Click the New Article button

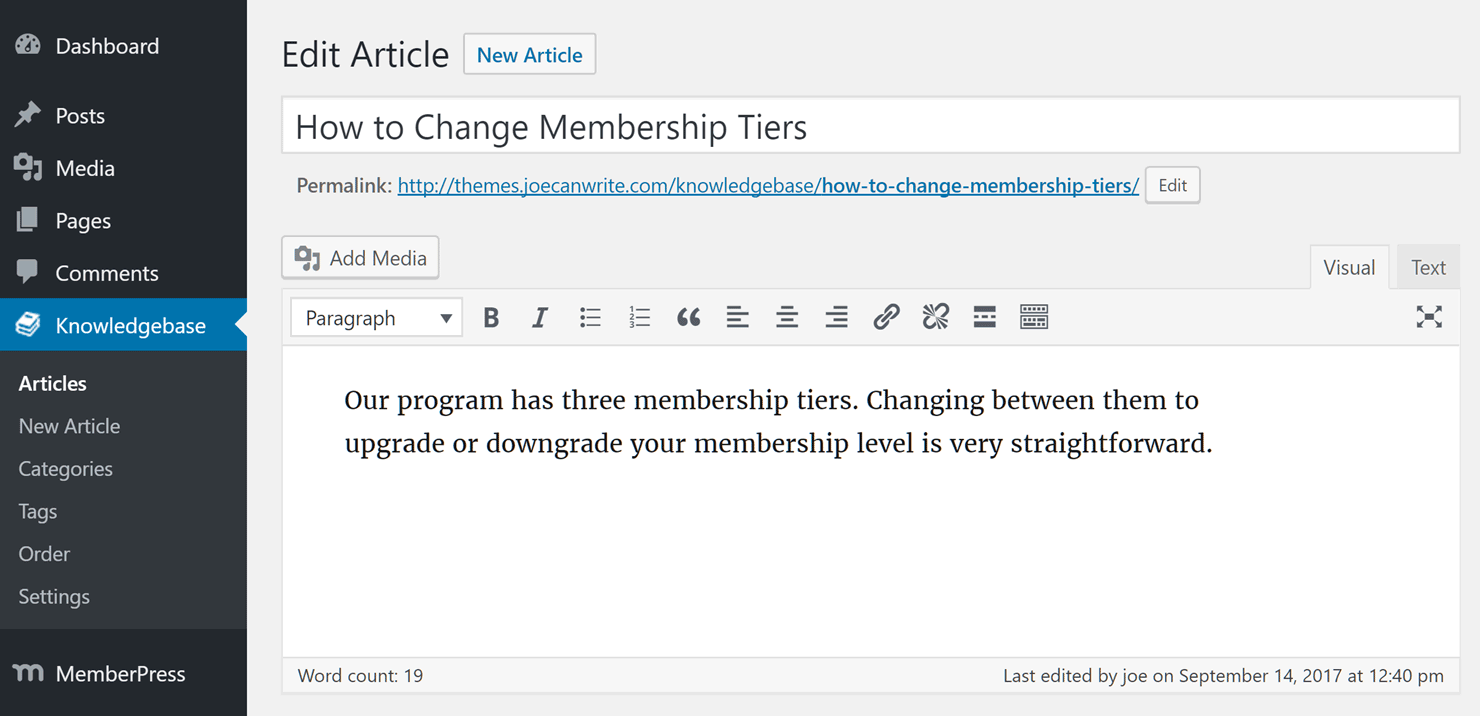point(529,55)
